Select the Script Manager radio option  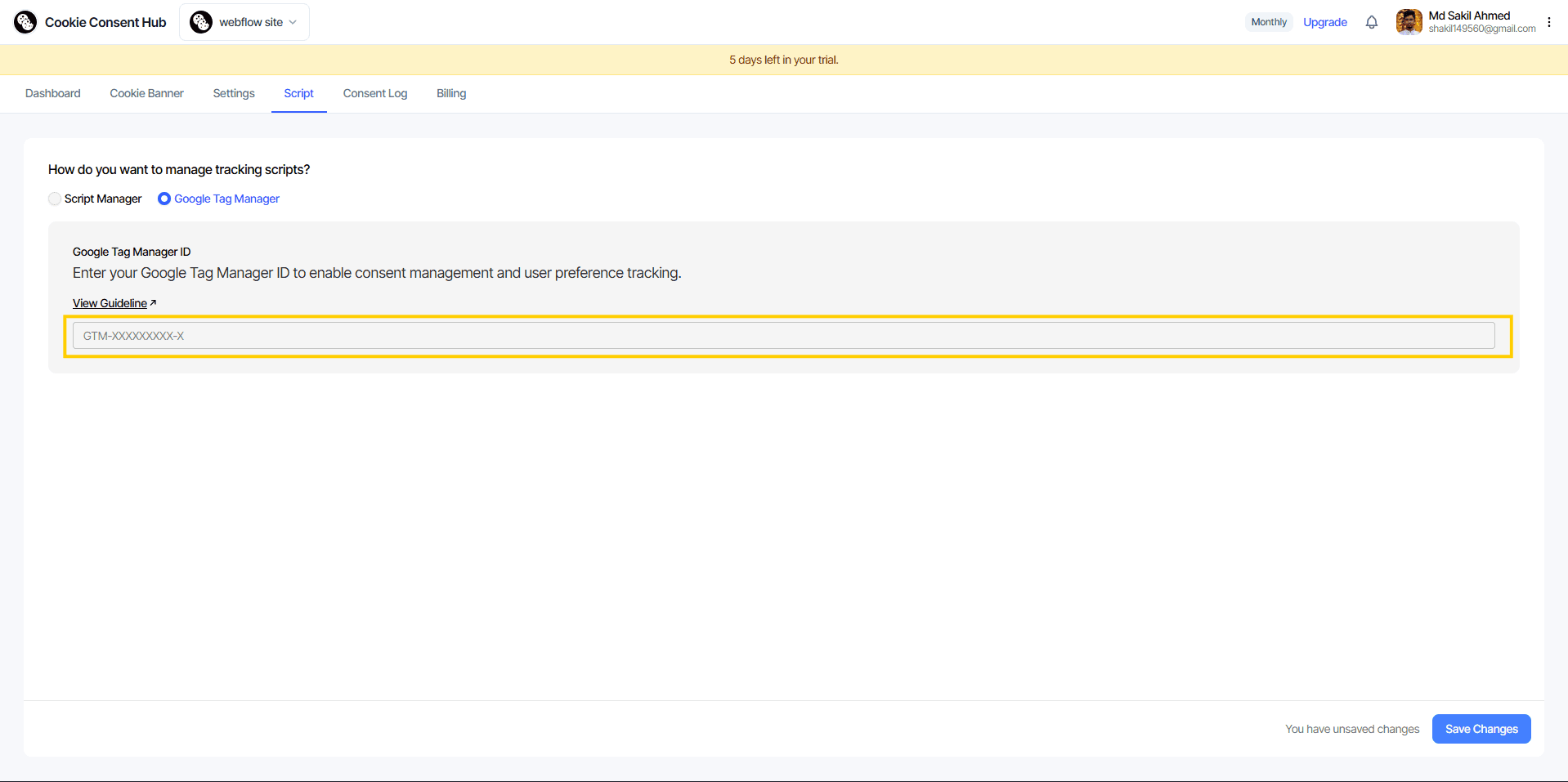55,199
